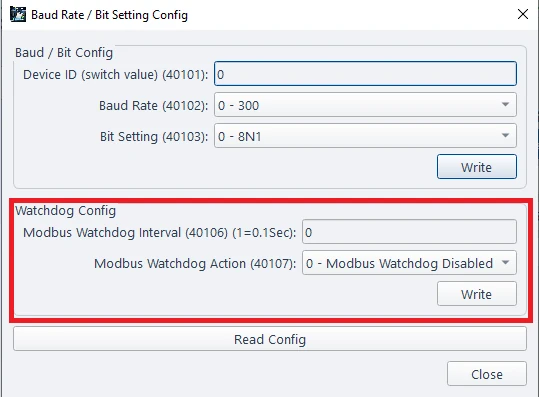Select the "0 - 8N1" bit setting value

[240, 136]
